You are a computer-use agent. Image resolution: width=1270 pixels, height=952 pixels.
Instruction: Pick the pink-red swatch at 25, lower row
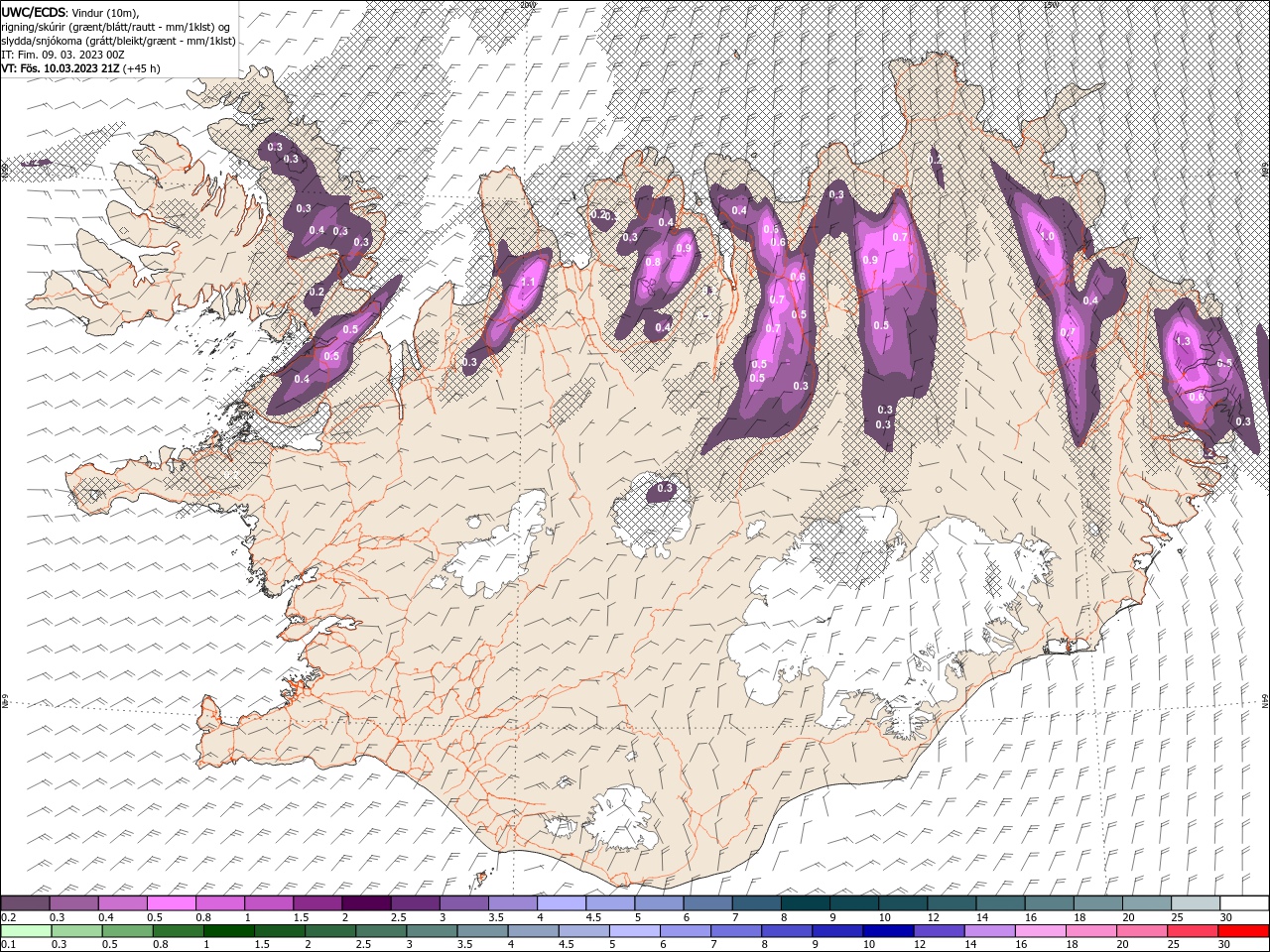(1191, 931)
